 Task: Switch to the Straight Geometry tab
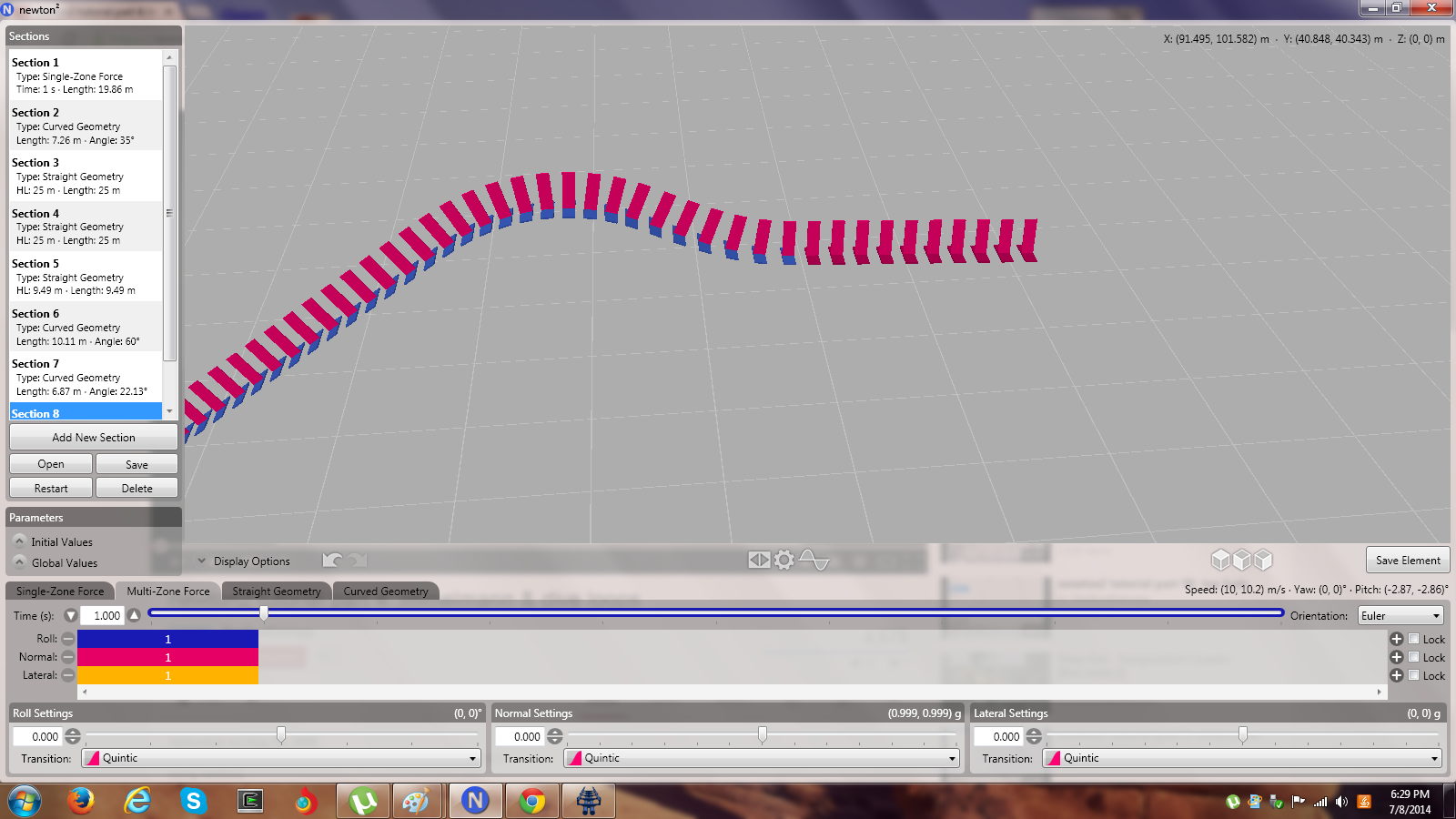point(276,591)
